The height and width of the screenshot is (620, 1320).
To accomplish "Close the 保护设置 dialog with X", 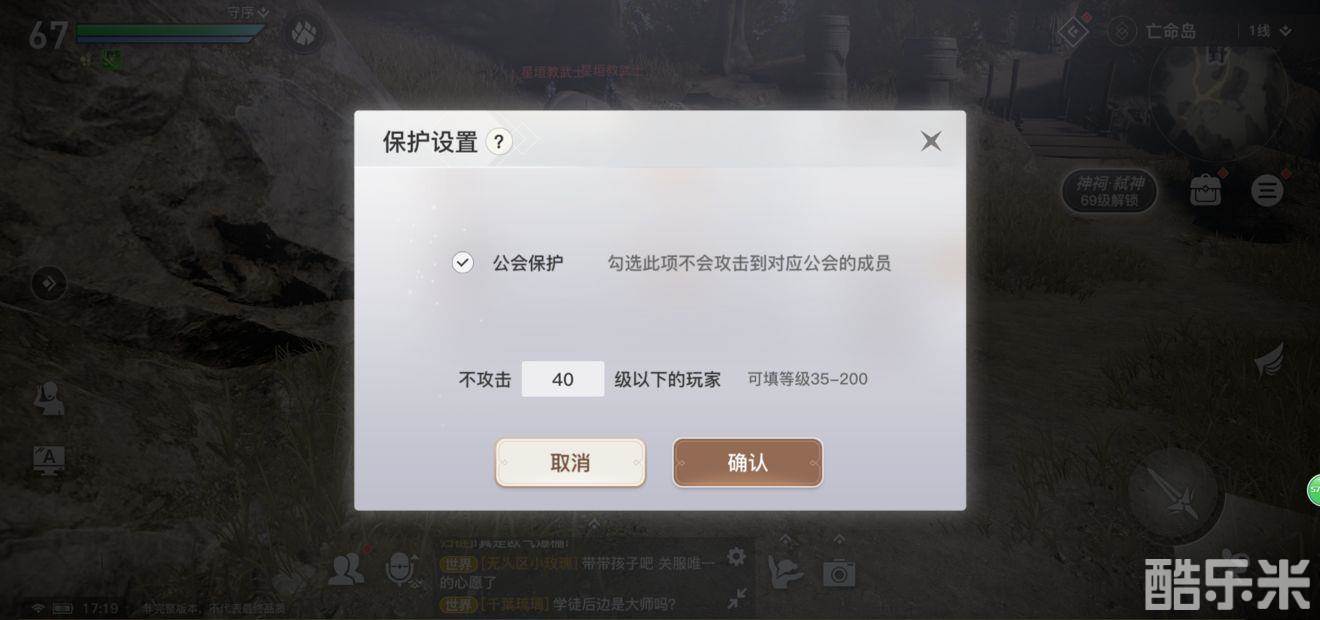I will coord(931,141).
